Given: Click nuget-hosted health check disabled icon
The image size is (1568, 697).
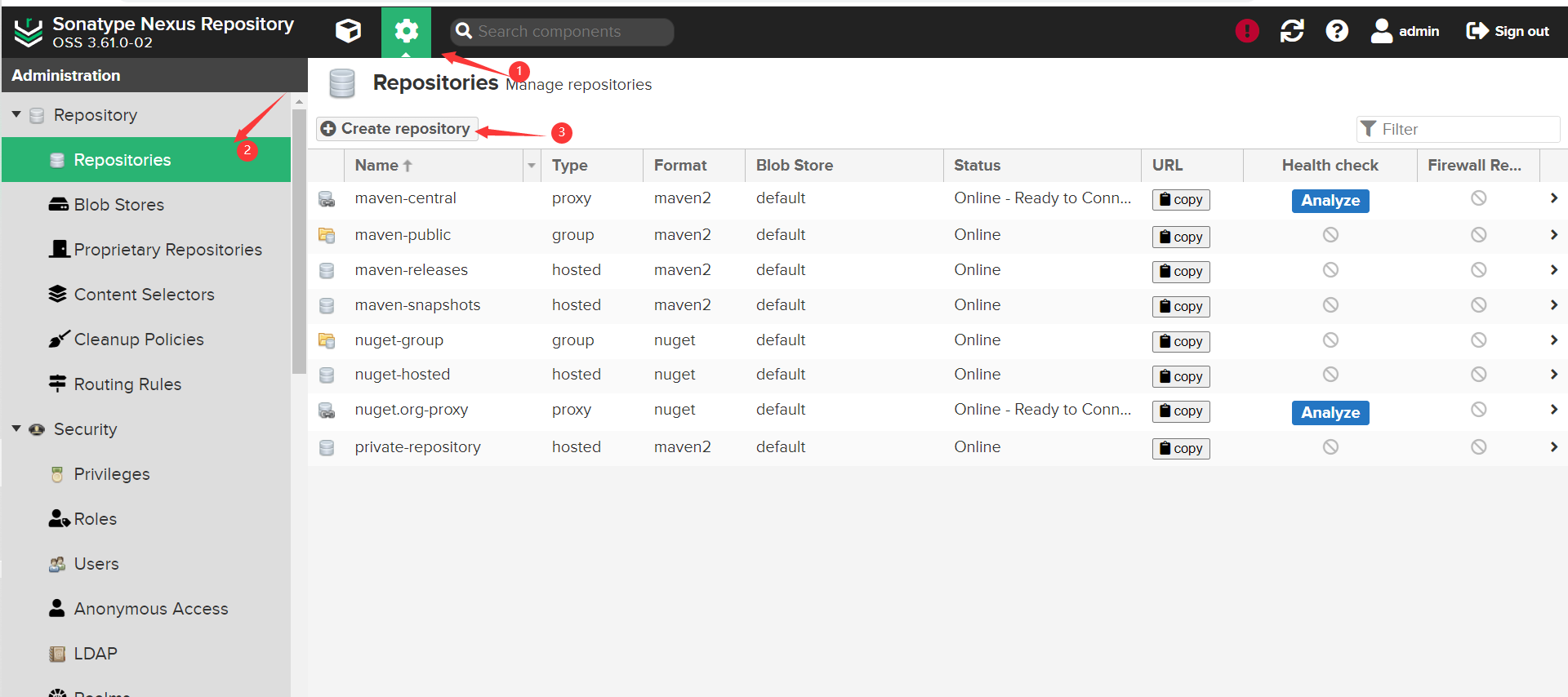Looking at the screenshot, I should coord(1330,375).
